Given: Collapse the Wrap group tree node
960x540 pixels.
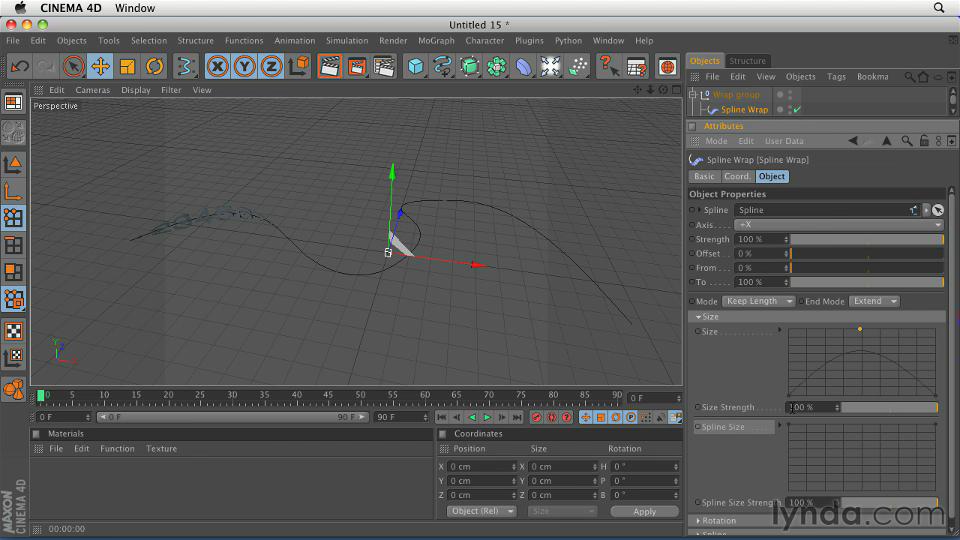Looking at the screenshot, I should (x=693, y=95).
